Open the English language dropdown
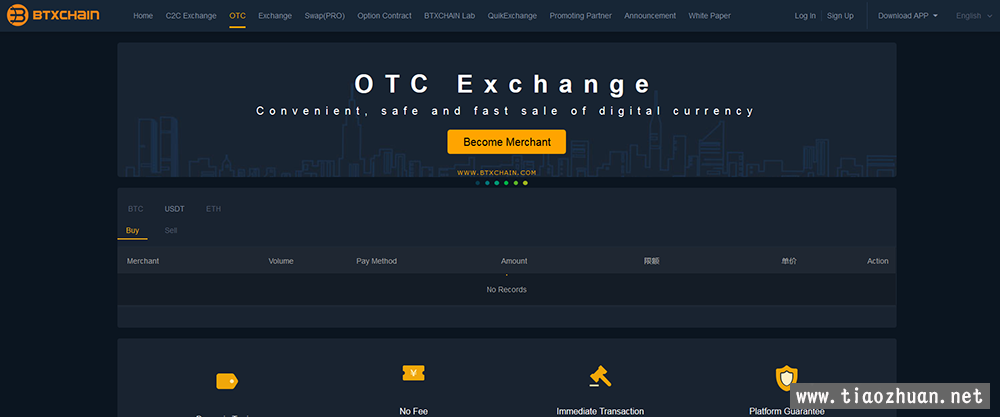The width and height of the screenshot is (1000, 417). click(x=974, y=16)
